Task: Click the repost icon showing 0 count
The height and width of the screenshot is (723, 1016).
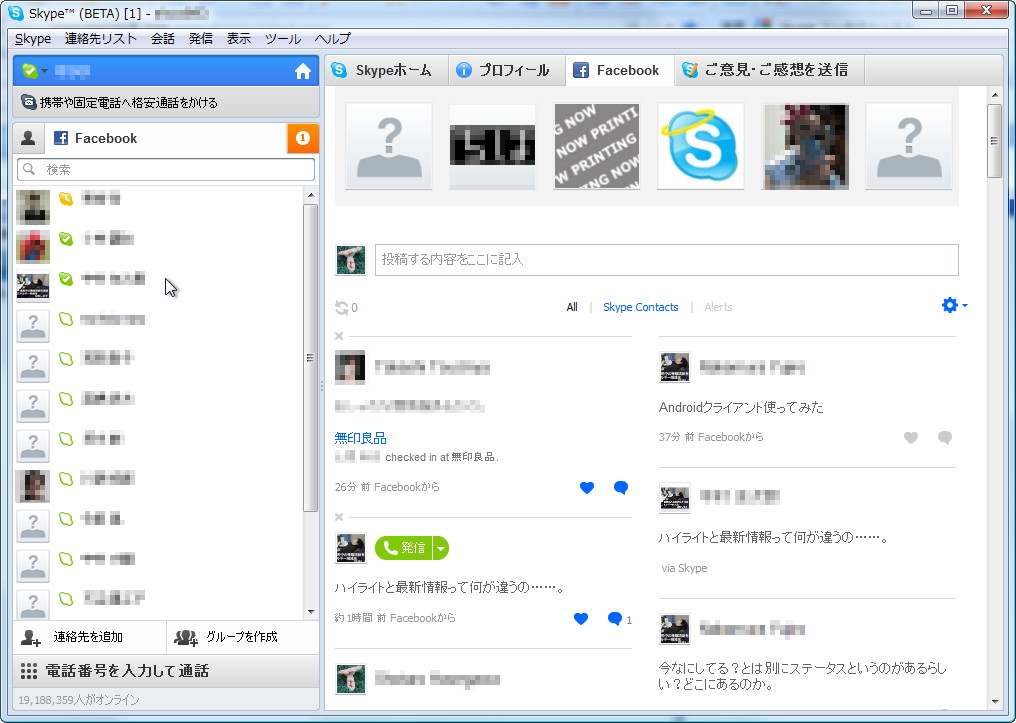Action: pyautogui.click(x=343, y=308)
